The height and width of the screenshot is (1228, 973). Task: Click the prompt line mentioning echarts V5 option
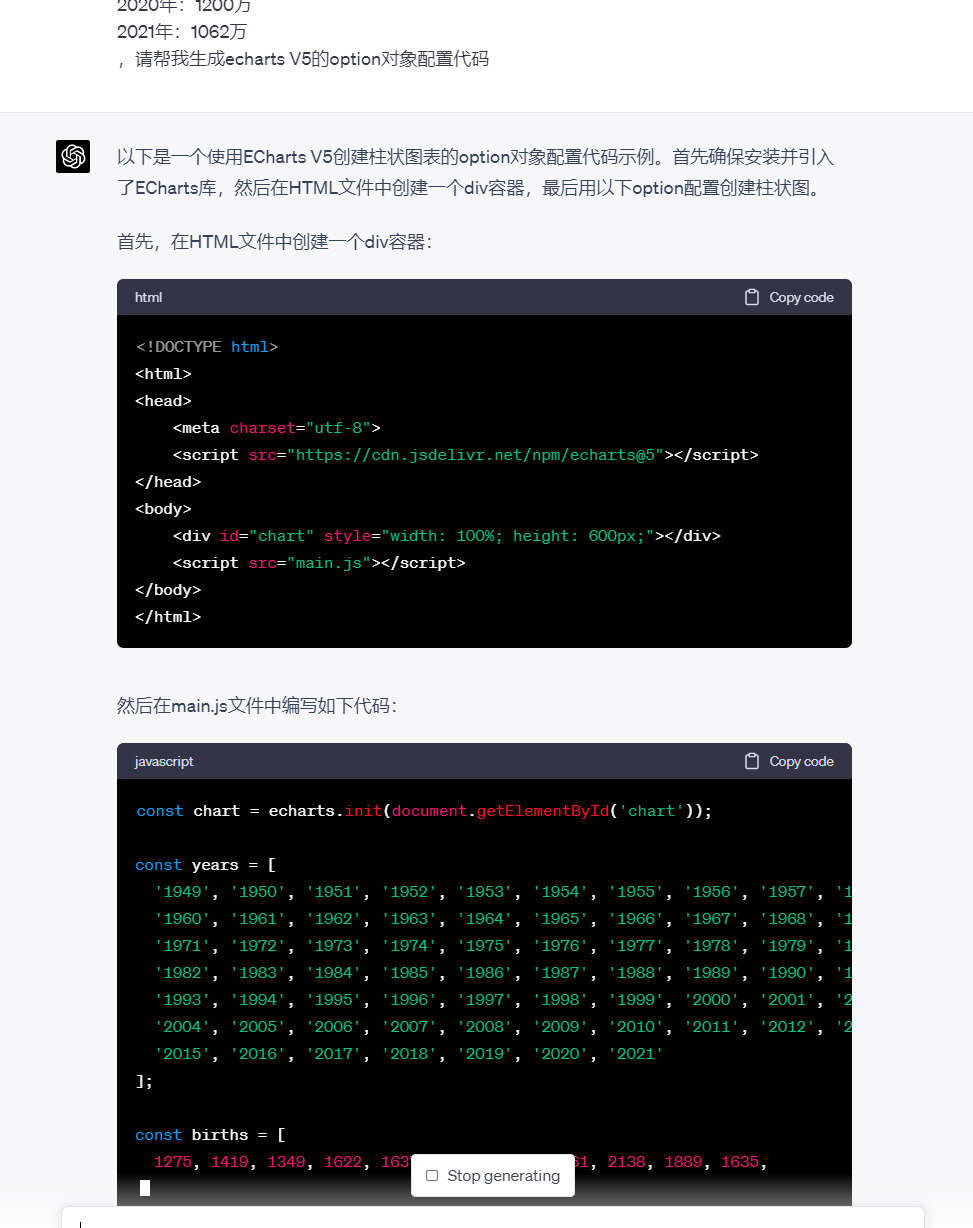tap(303, 59)
